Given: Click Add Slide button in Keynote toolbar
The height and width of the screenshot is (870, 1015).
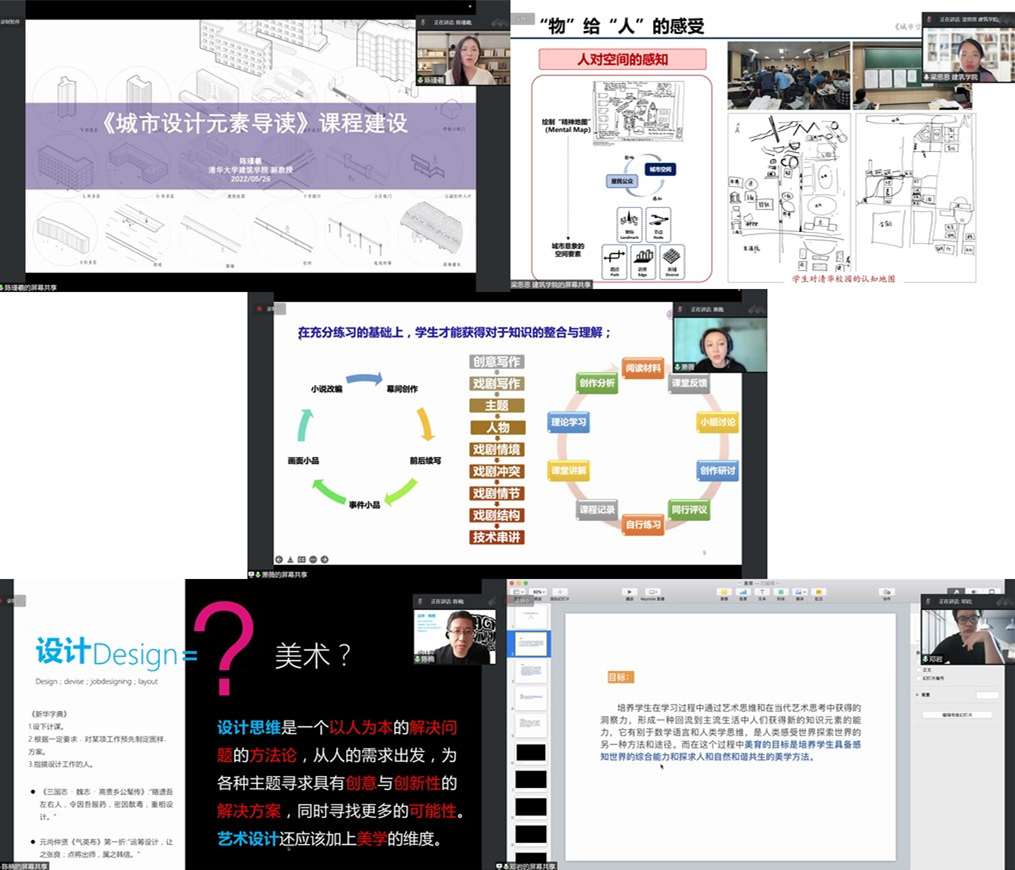Looking at the screenshot, I should [560, 591].
